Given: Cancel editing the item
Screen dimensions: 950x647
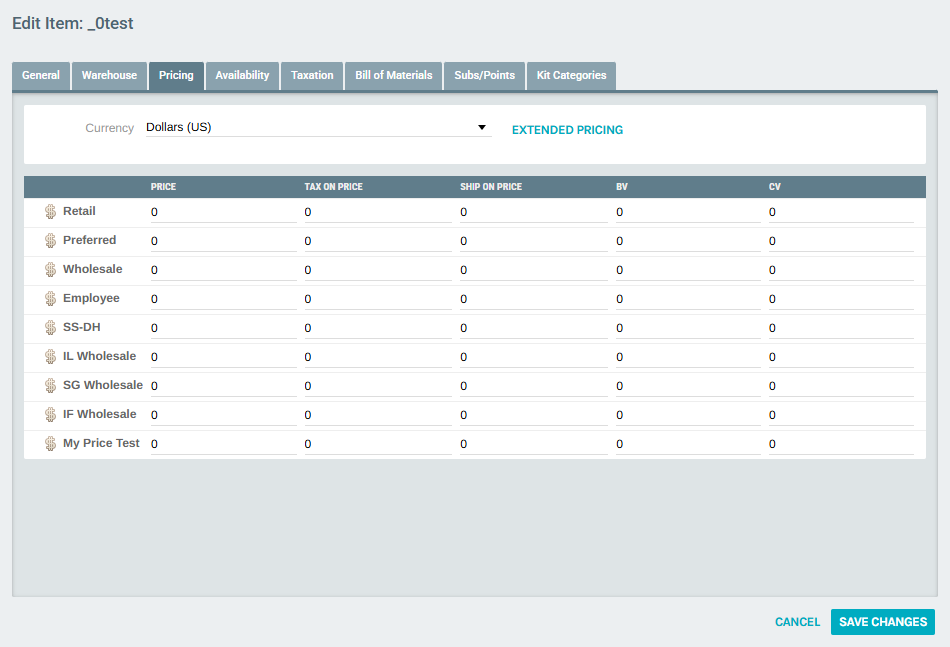Looking at the screenshot, I should [x=797, y=622].
